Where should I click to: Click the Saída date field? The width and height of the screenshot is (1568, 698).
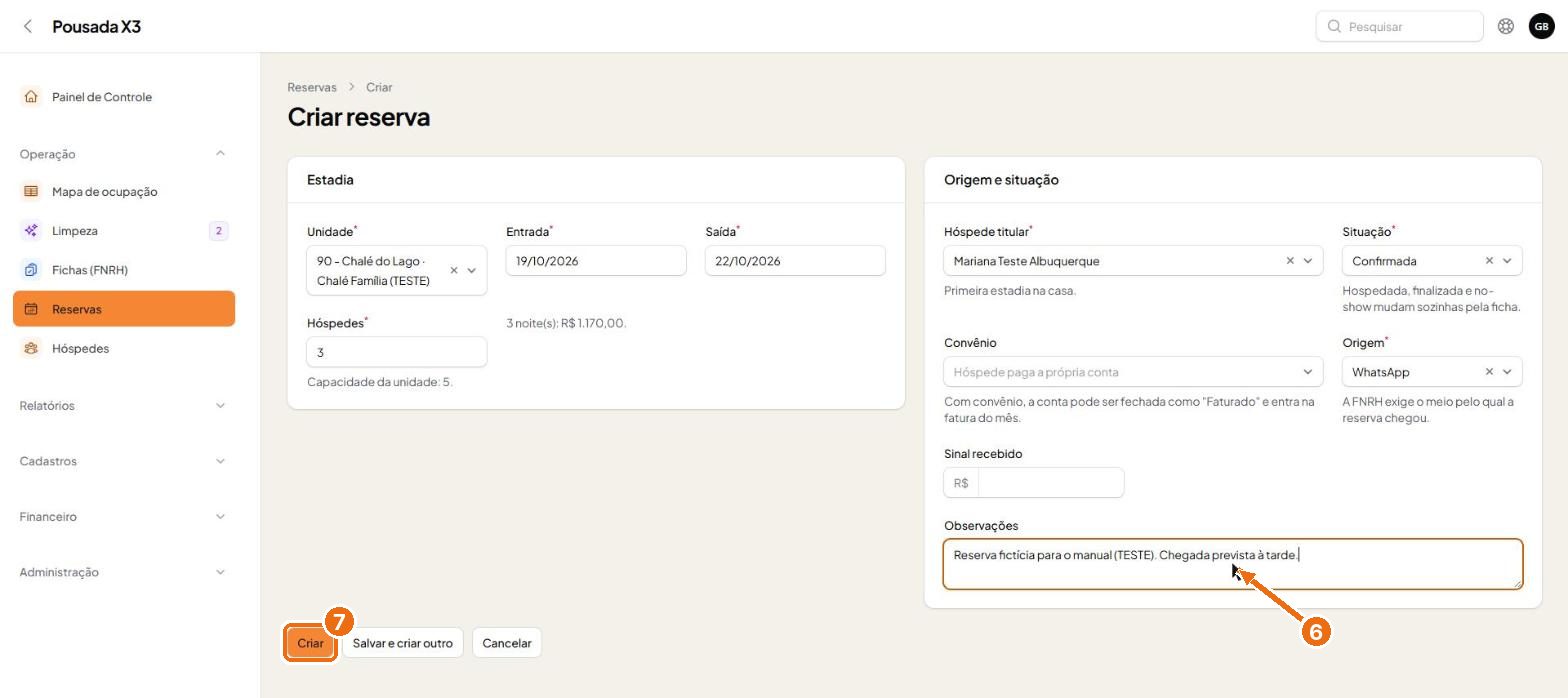795,261
